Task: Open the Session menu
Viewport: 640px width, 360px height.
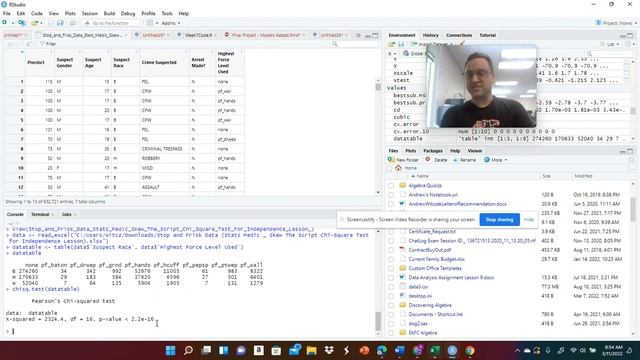Action: (x=89, y=13)
